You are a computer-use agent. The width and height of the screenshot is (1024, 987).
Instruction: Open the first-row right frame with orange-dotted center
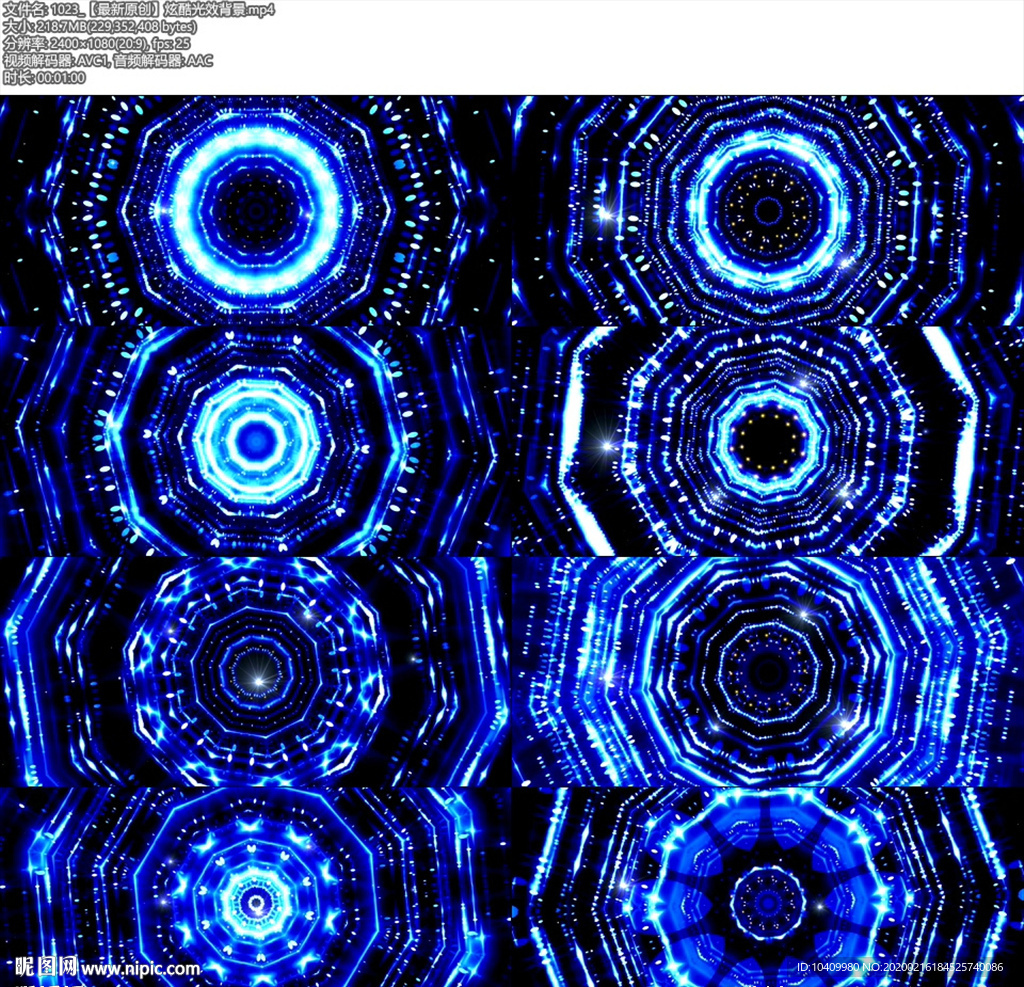[768, 210]
